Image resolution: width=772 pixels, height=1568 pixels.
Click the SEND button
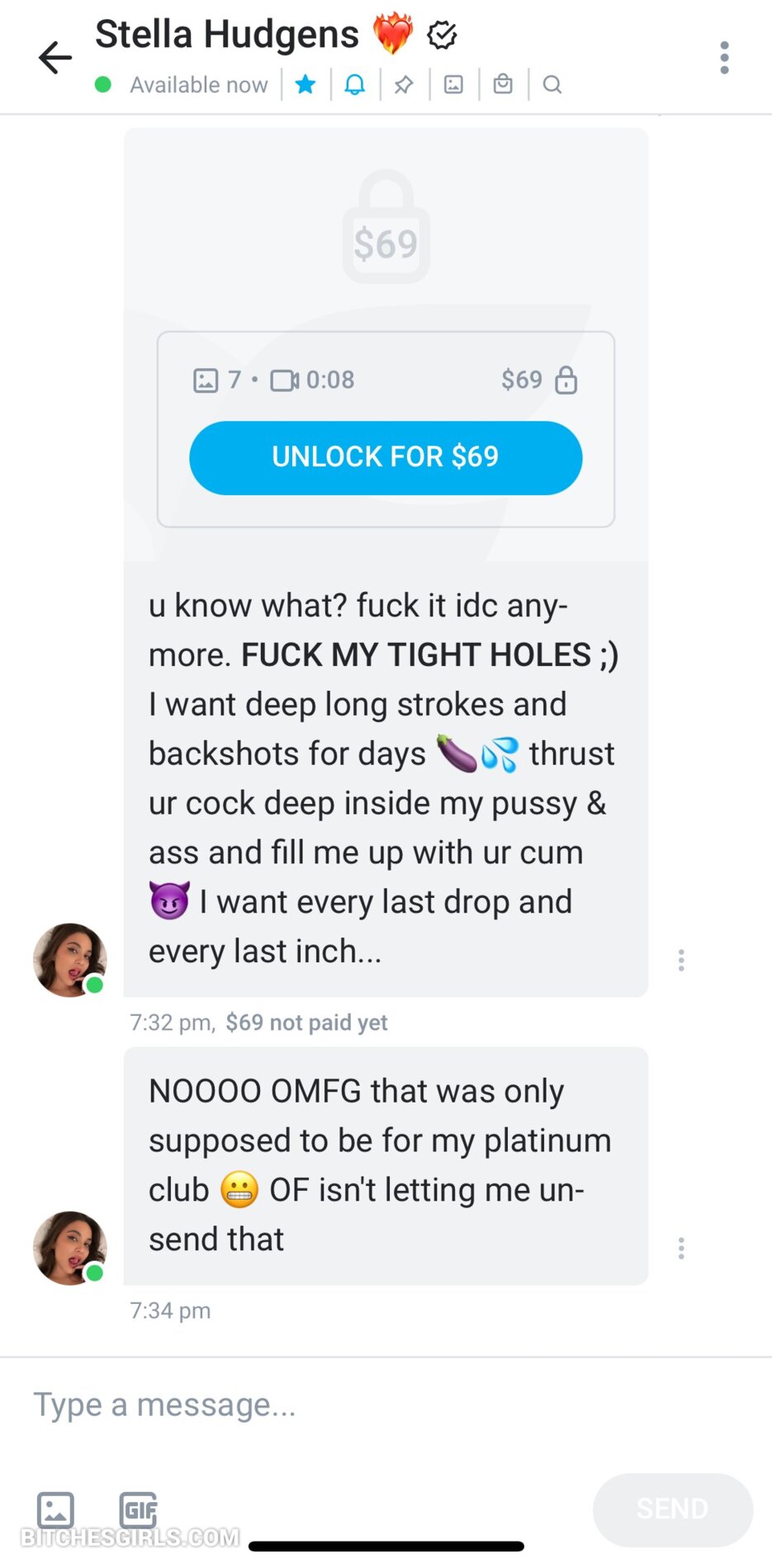coord(673,1509)
